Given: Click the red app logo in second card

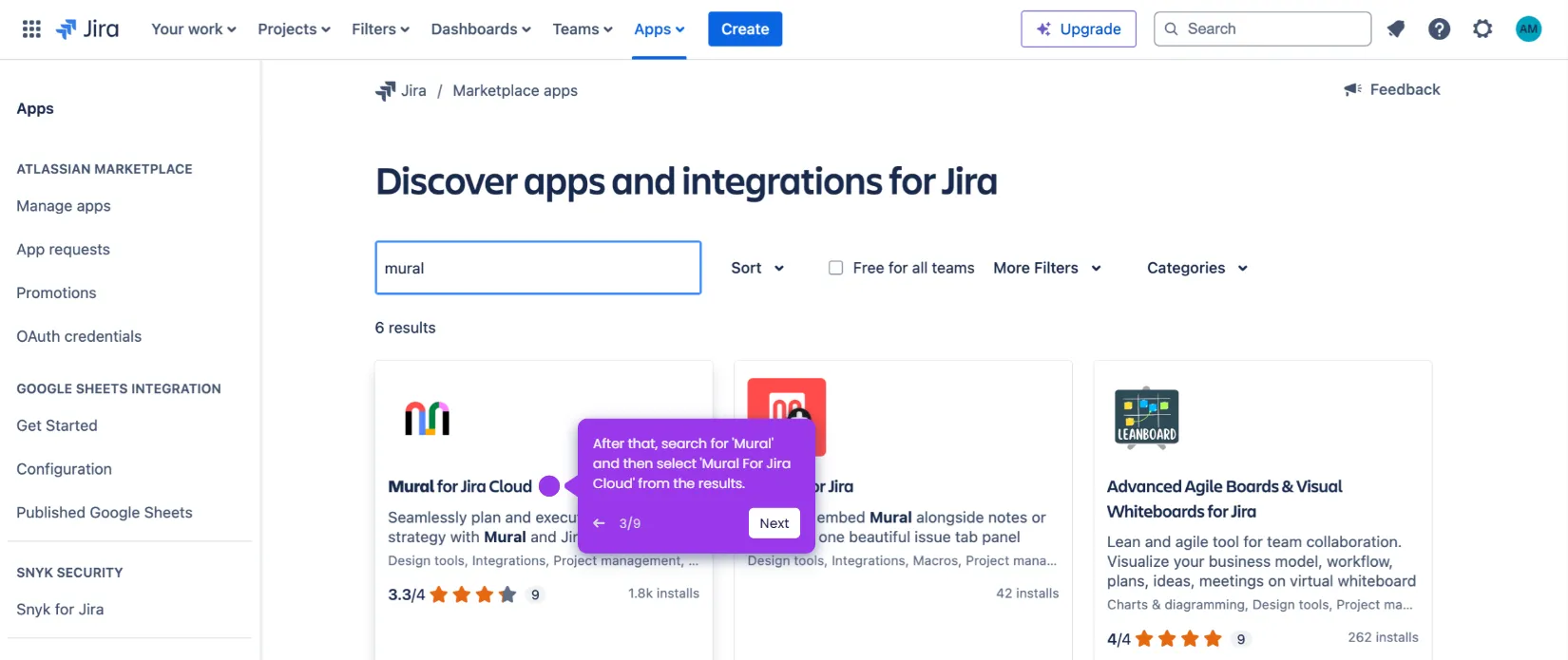Looking at the screenshot, I should [786, 399].
